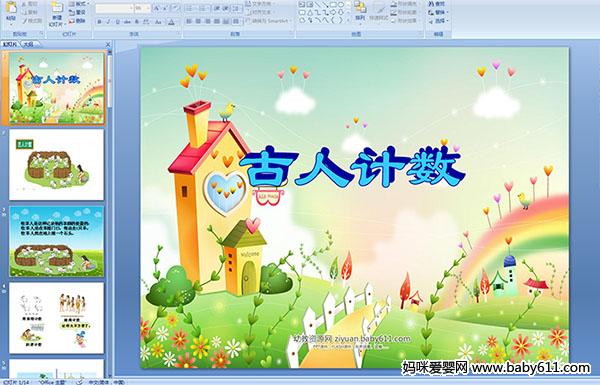Screen dimensions: 600x385
Task: Open the font name dropdown
Action: tap(131, 8)
